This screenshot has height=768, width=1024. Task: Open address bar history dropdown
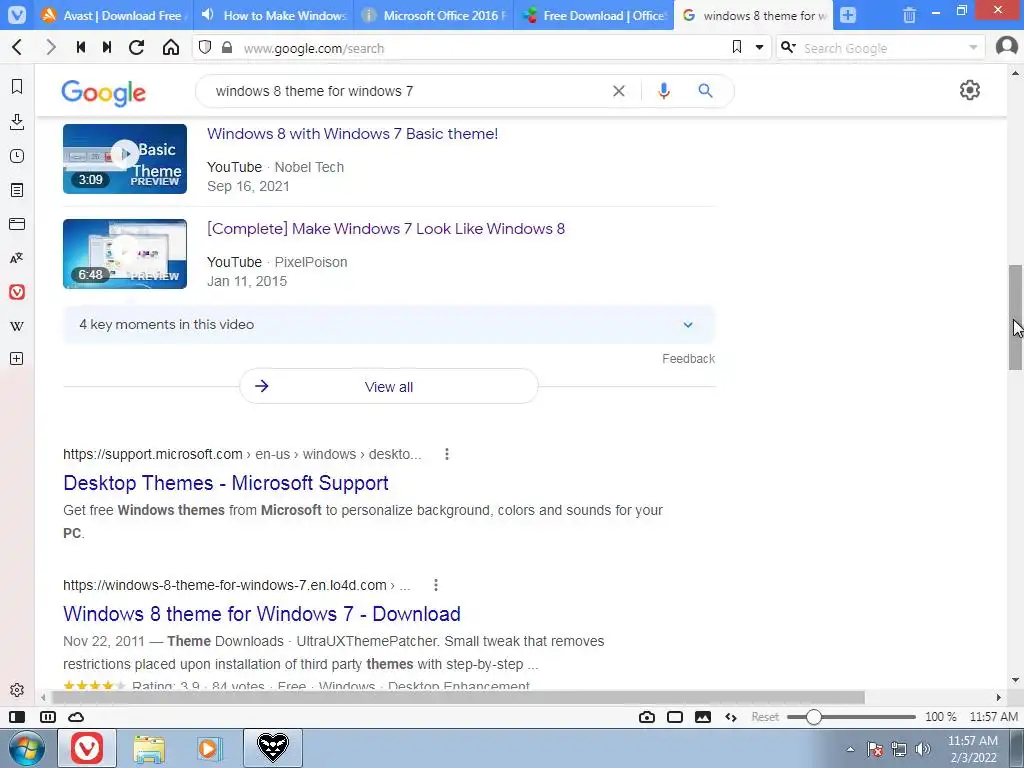pos(760,47)
